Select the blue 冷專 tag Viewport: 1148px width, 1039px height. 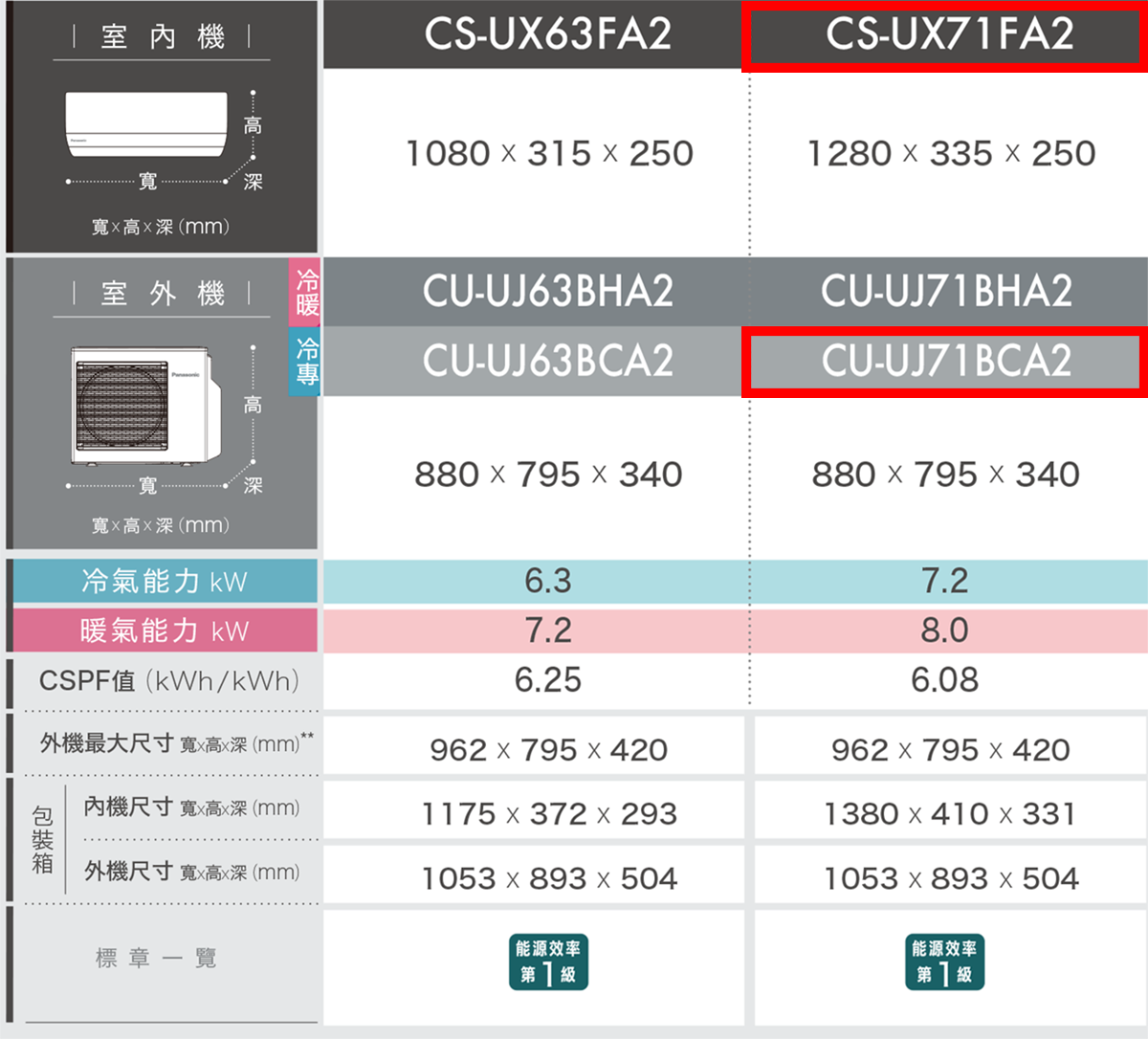305,362
